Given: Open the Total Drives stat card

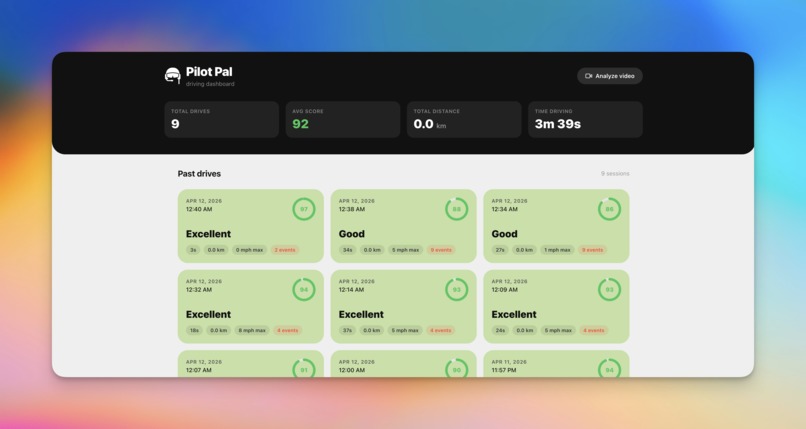Looking at the screenshot, I should [222, 119].
